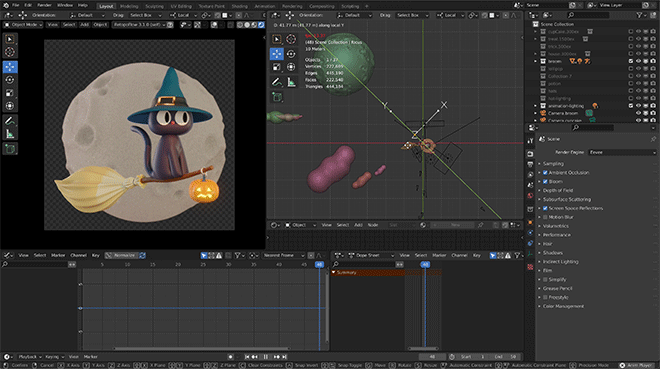Click the Blender logo menu icon

[5, 5]
